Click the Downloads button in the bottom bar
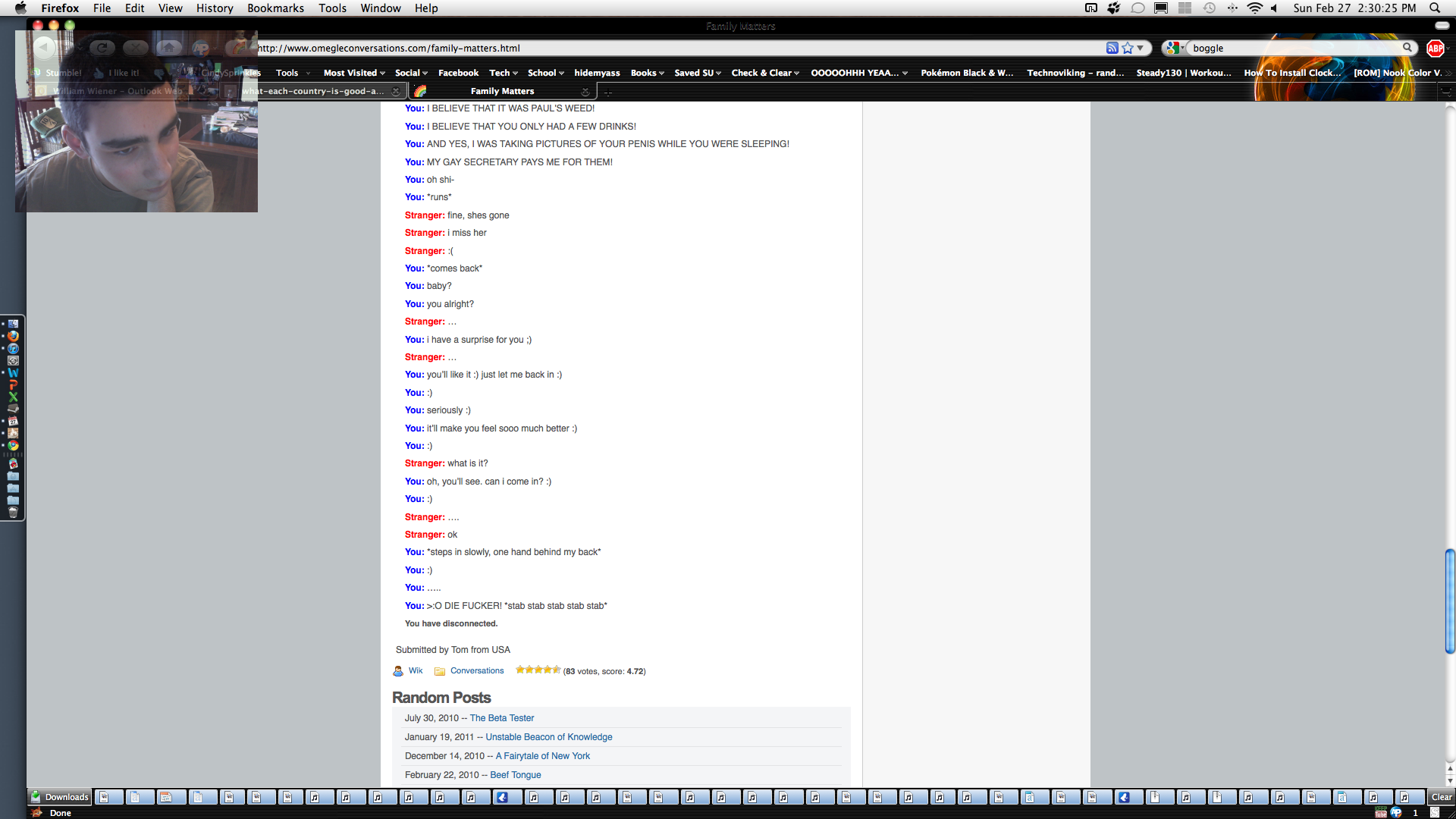Screen dimensions: 1456x819 click(60, 797)
